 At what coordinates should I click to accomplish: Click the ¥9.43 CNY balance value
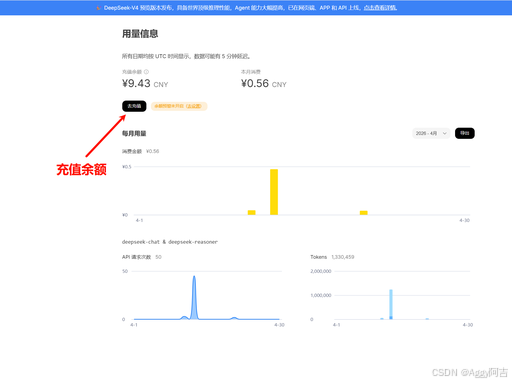[x=145, y=83]
